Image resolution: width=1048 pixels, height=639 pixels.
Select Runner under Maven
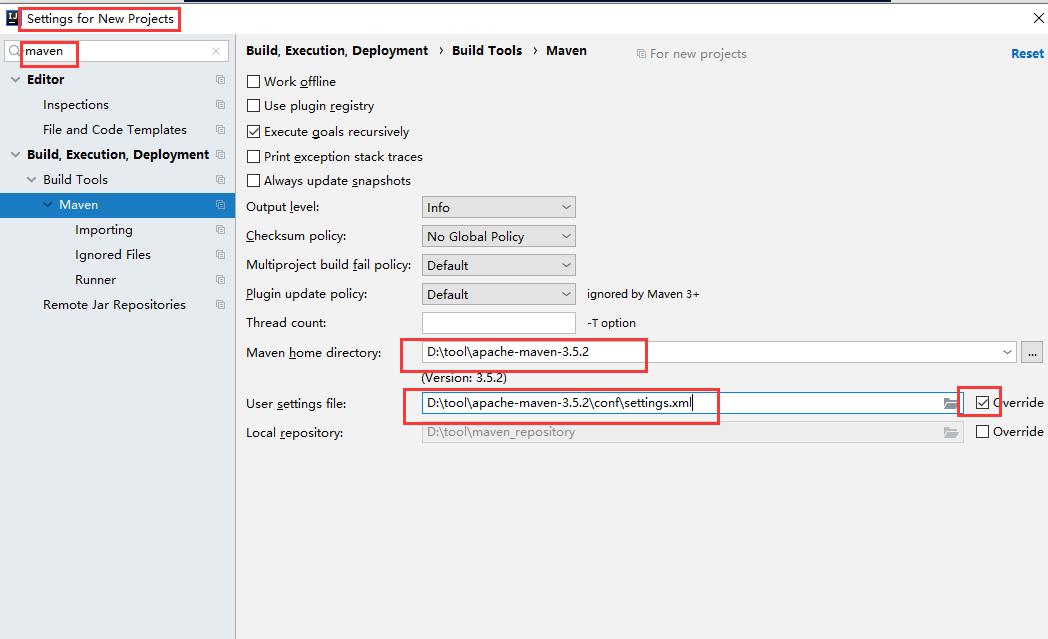pos(95,279)
